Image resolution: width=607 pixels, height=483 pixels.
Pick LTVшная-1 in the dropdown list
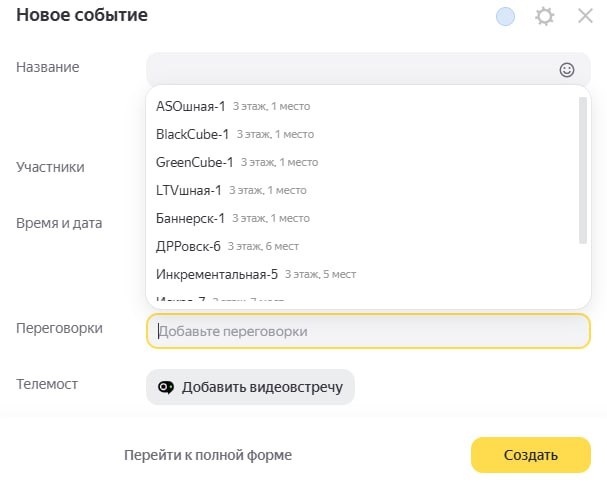(x=189, y=190)
